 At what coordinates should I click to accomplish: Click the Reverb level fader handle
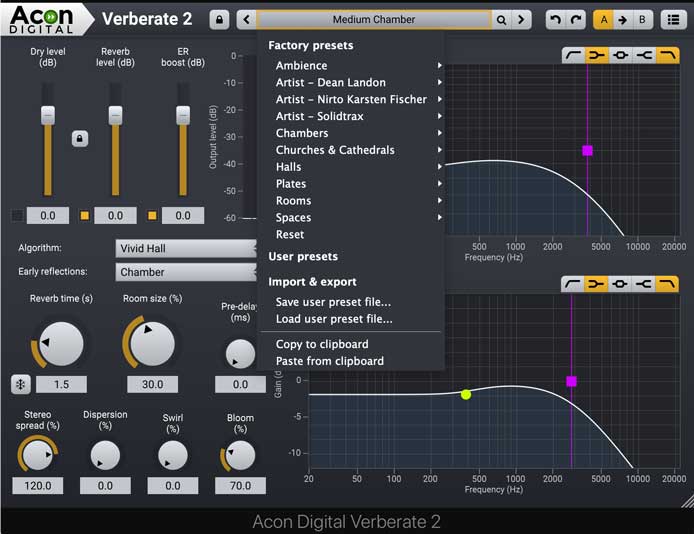point(115,115)
